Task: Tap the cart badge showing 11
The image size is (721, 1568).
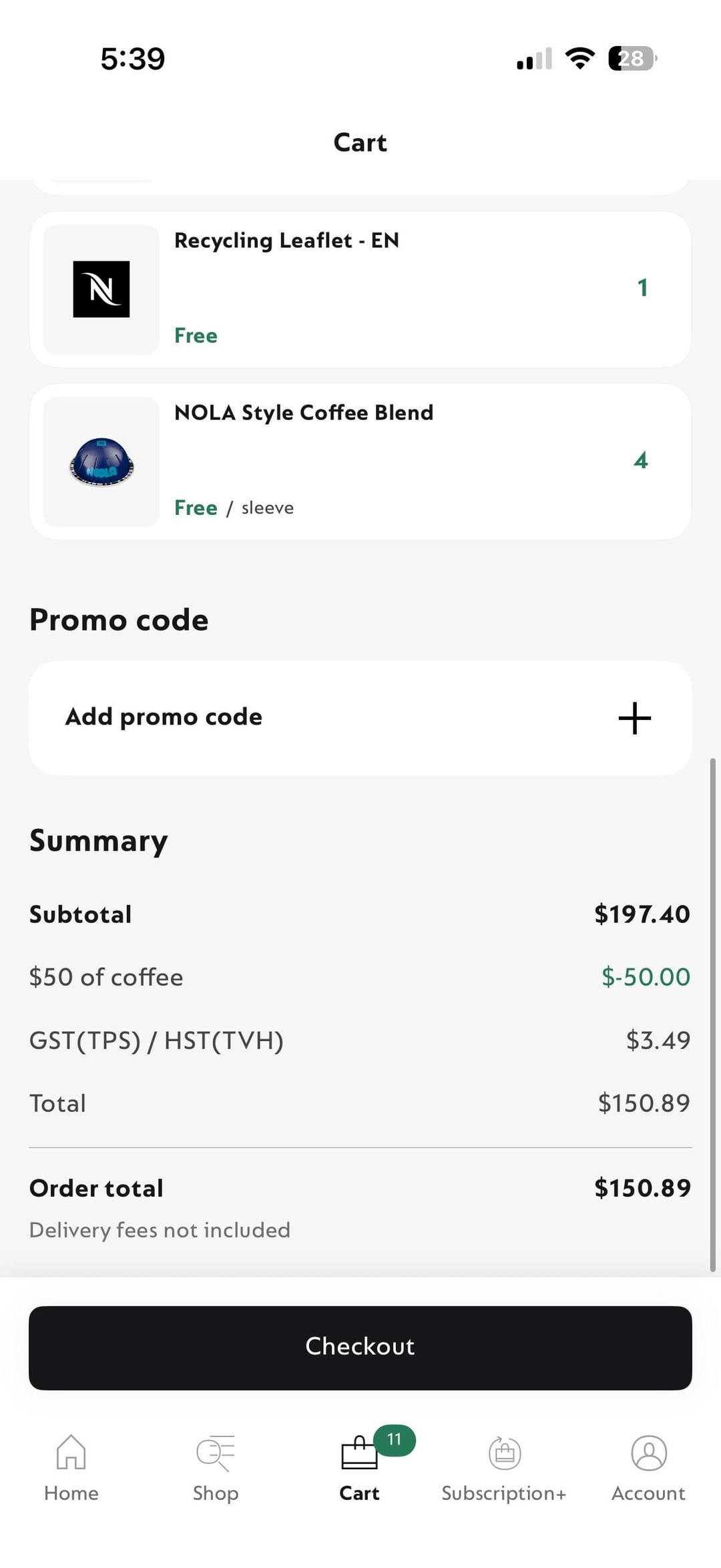Action: point(395,1440)
